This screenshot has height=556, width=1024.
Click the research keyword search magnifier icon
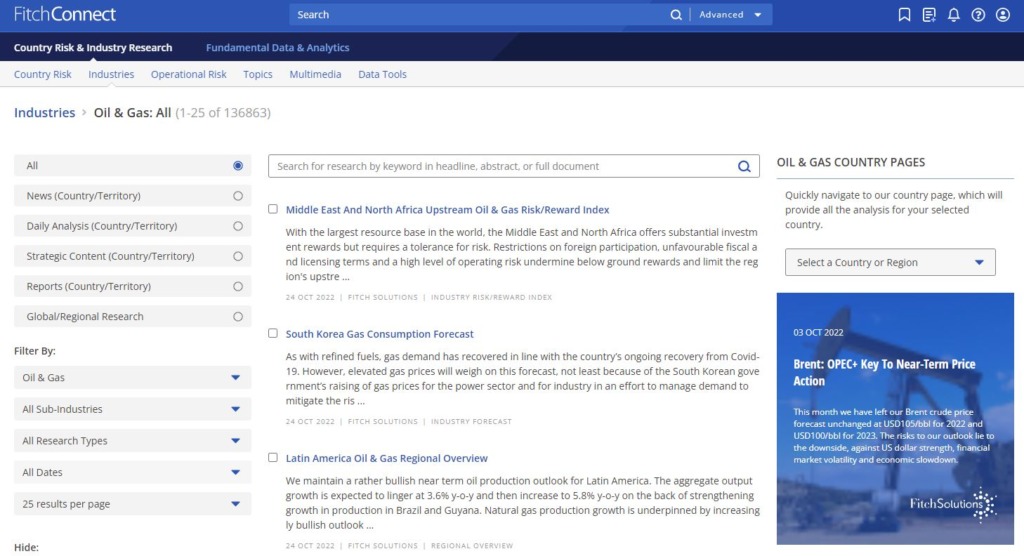pyautogui.click(x=744, y=167)
